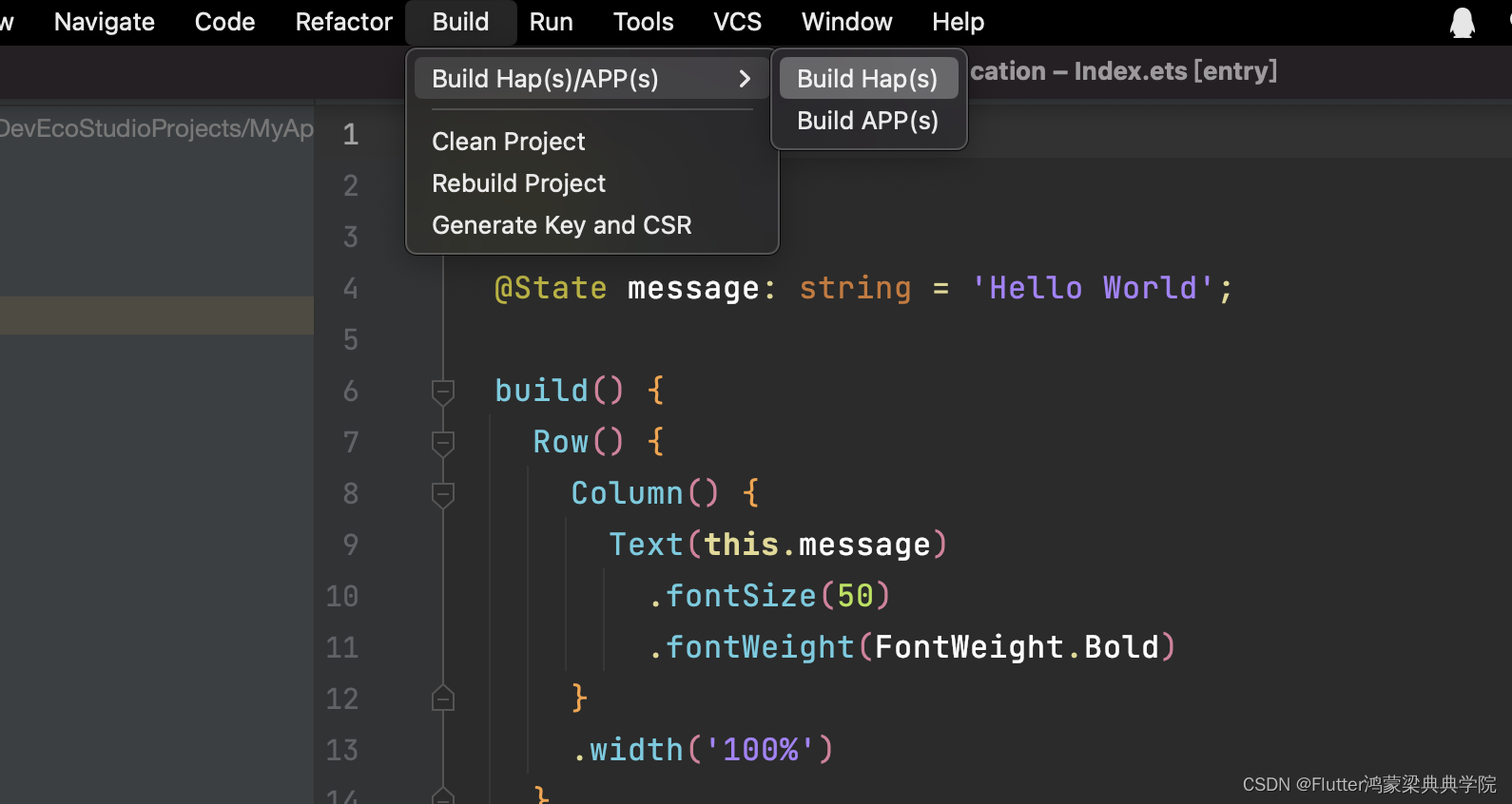Collapse the Column() code block fold marker
The height and width of the screenshot is (804, 1512).
click(x=442, y=493)
